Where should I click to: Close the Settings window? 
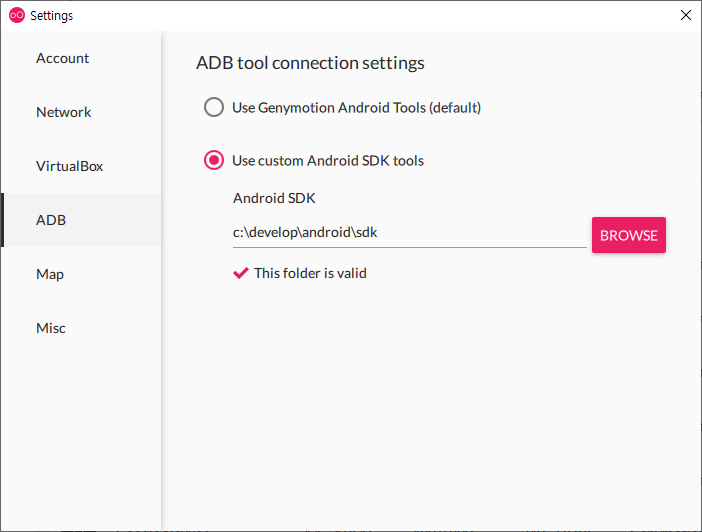(x=685, y=15)
